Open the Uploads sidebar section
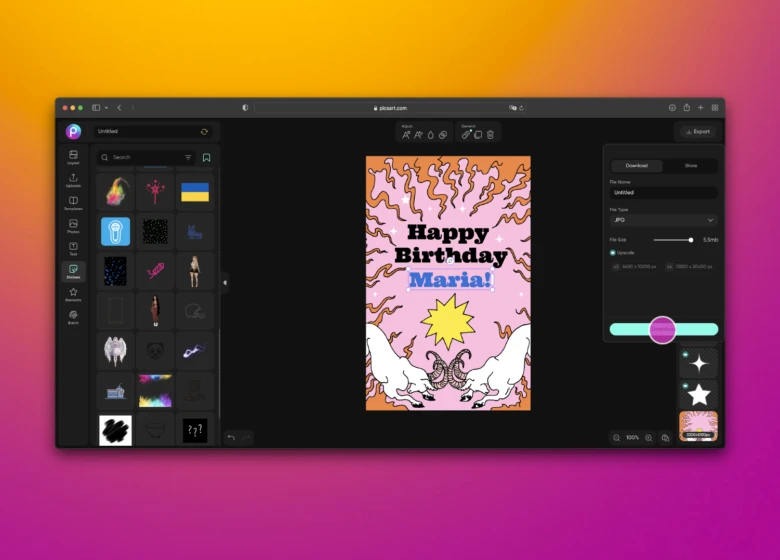Screen dimensions: 780x560 pos(73,180)
